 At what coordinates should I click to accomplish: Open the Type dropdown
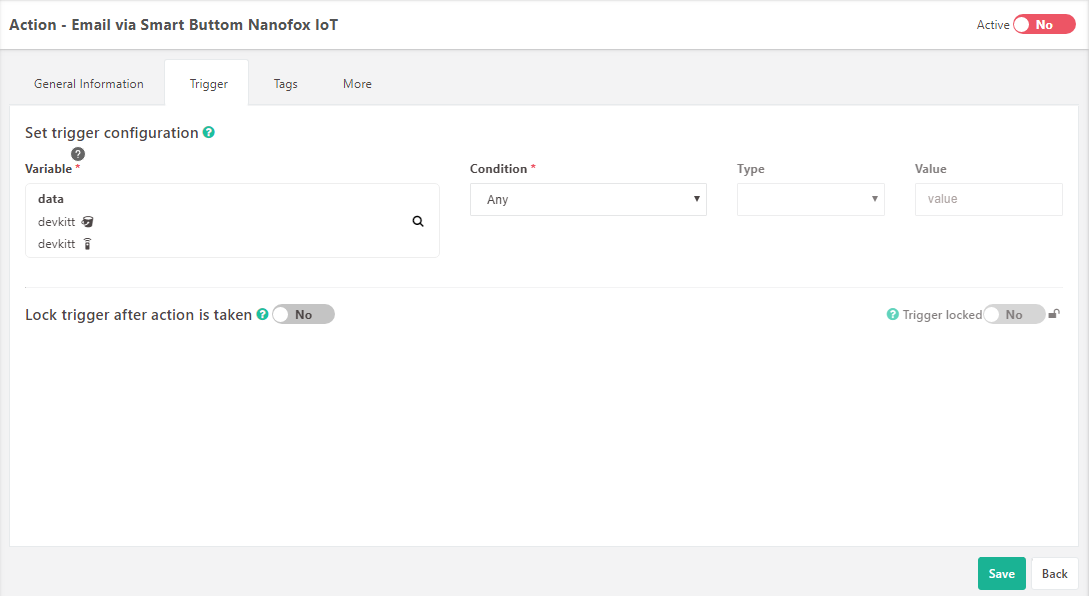point(810,199)
